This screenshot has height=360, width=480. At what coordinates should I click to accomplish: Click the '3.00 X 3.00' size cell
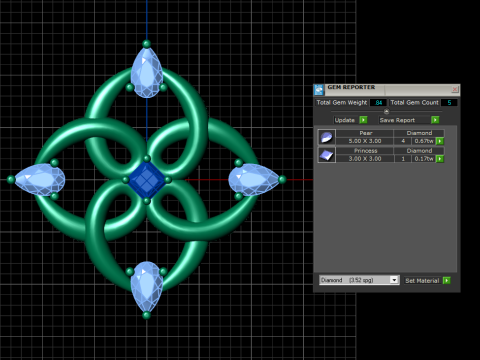pos(365,159)
